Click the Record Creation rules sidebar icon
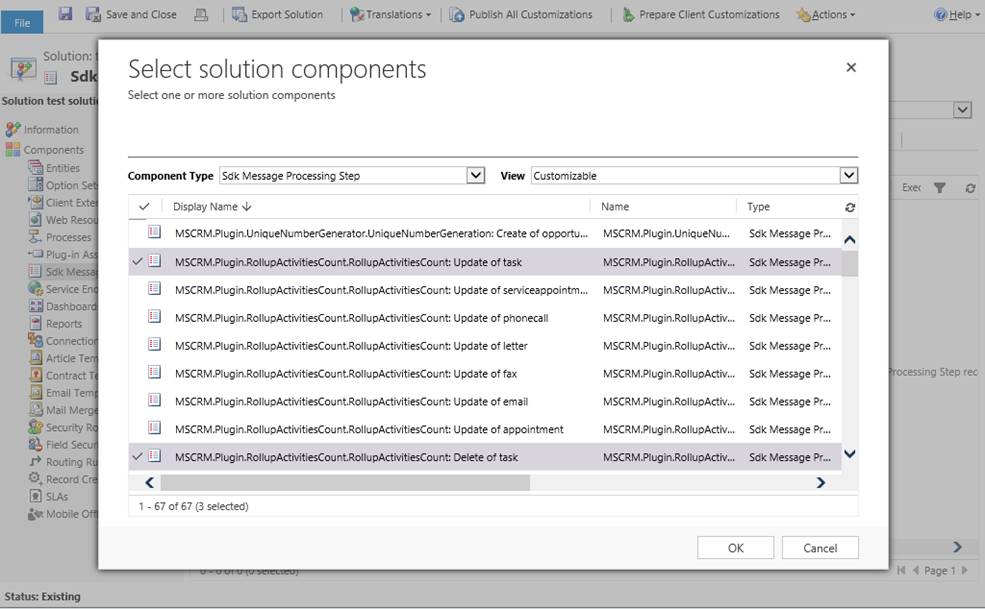The width and height of the screenshot is (985, 609). click(36, 479)
